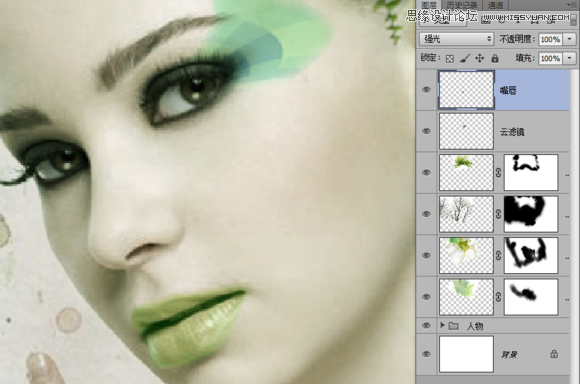This screenshot has width=580, height=384.
Task: Hide the 人物 group with its eye icon
Action: [426, 326]
